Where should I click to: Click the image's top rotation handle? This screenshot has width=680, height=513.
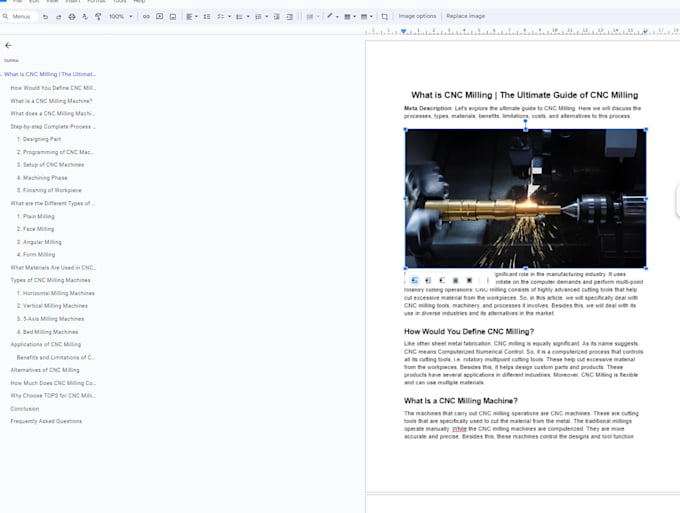[x=526, y=121]
